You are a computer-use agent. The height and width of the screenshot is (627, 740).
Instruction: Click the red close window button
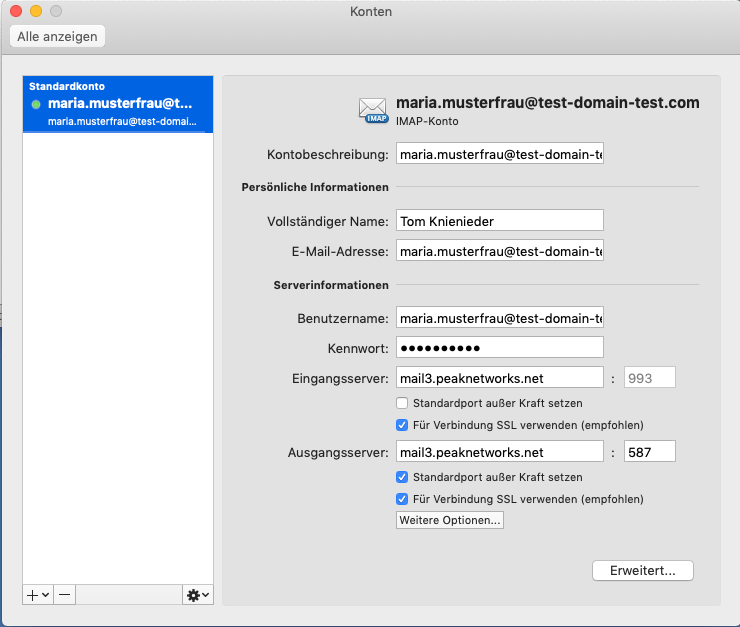(x=16, y=11)
